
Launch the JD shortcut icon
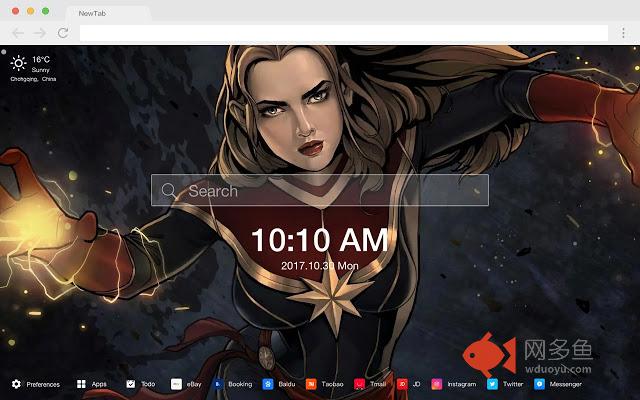(402, 384)
